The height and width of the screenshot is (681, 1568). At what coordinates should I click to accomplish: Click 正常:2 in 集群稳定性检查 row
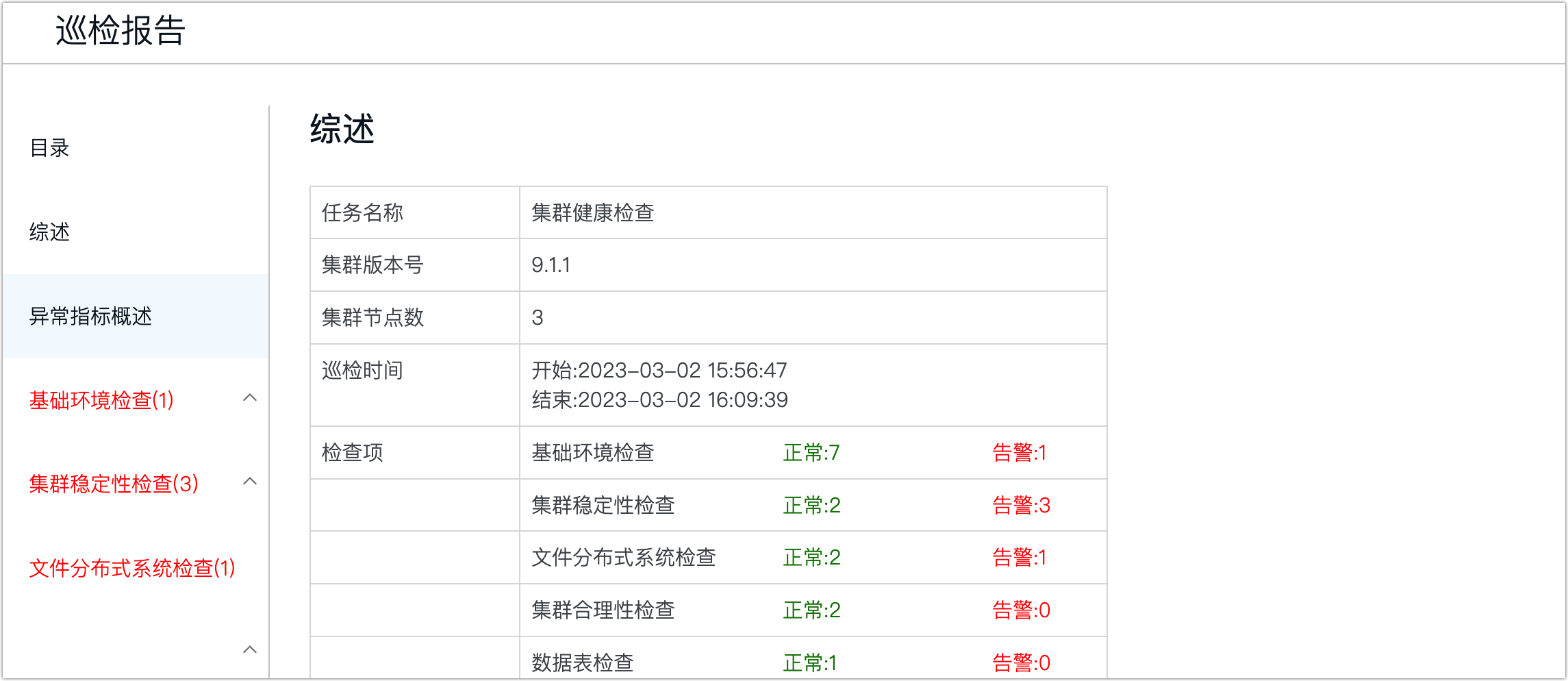click(811, 506)
